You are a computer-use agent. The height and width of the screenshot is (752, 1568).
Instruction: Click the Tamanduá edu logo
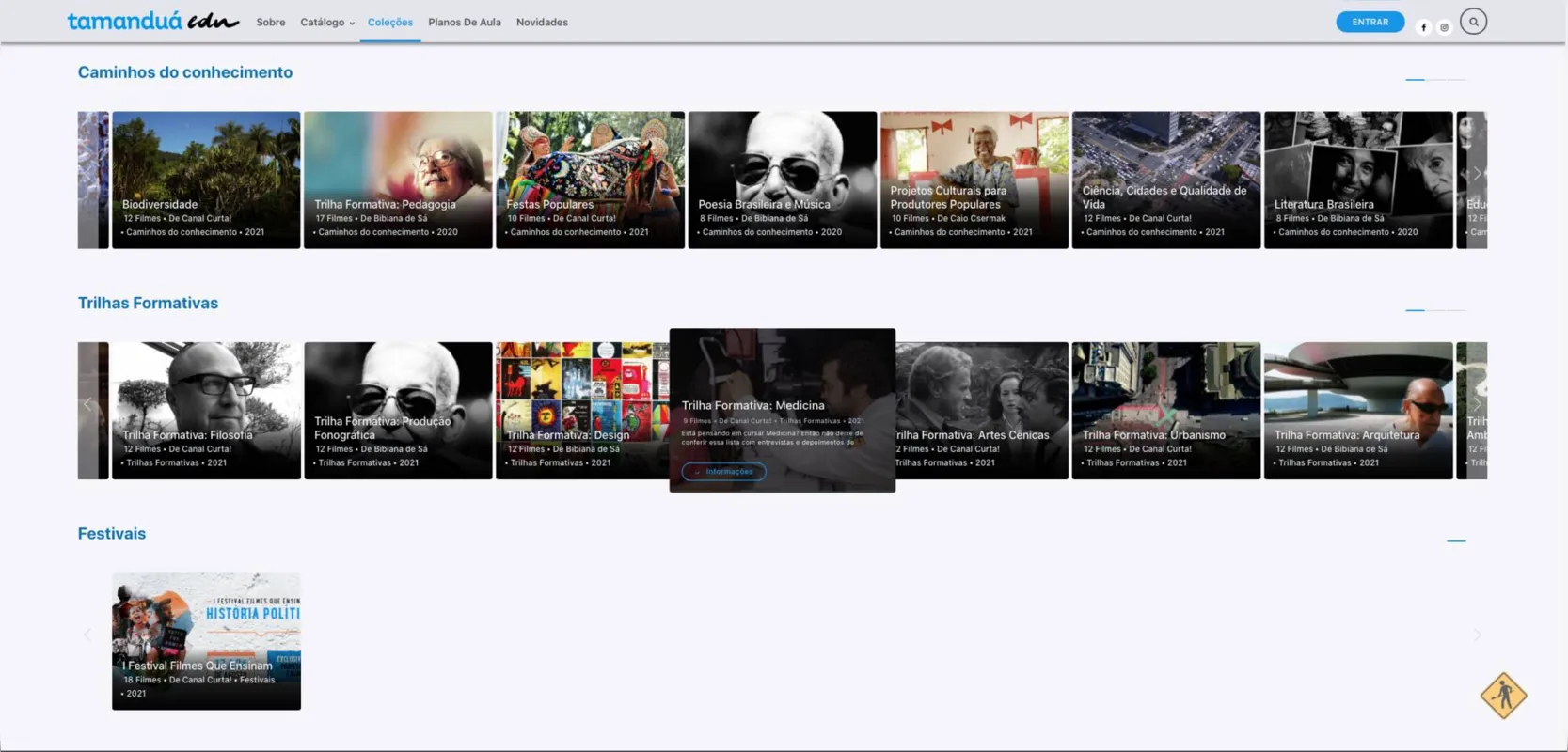(x=153, y=21)
